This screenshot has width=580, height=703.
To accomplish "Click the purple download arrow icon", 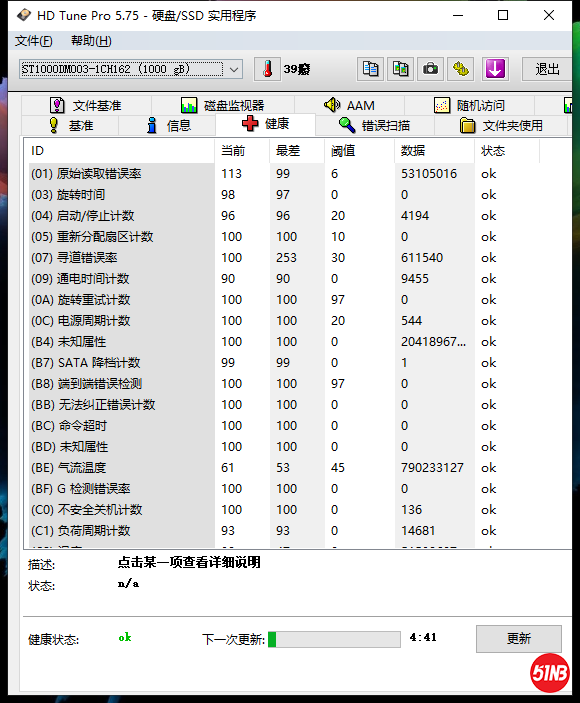I will coord(495,69).
